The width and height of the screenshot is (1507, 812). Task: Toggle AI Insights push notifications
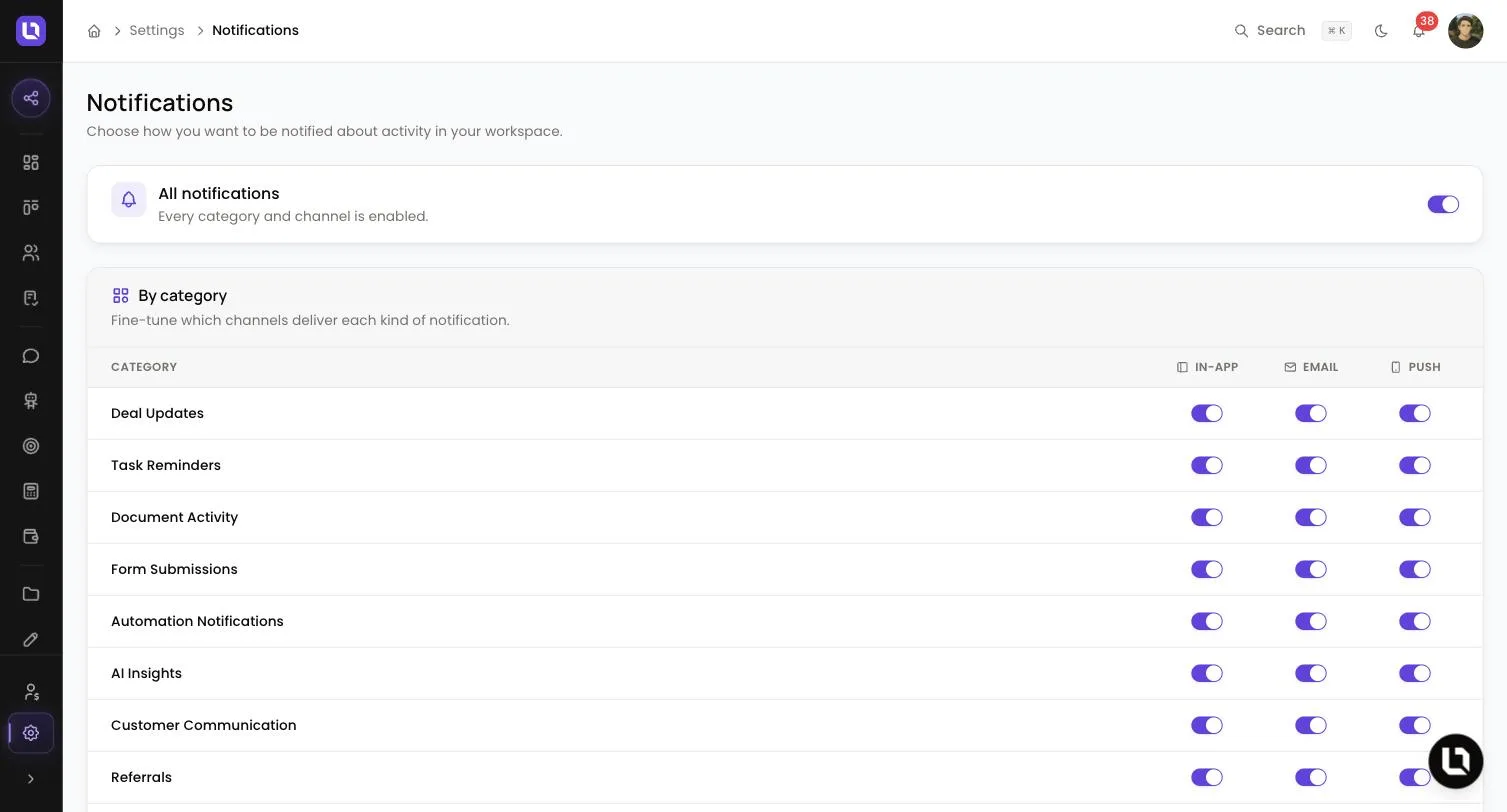(x=1415, y=673)
